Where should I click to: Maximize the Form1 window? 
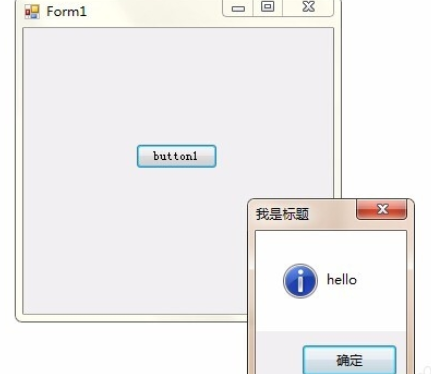click(268, 7)
